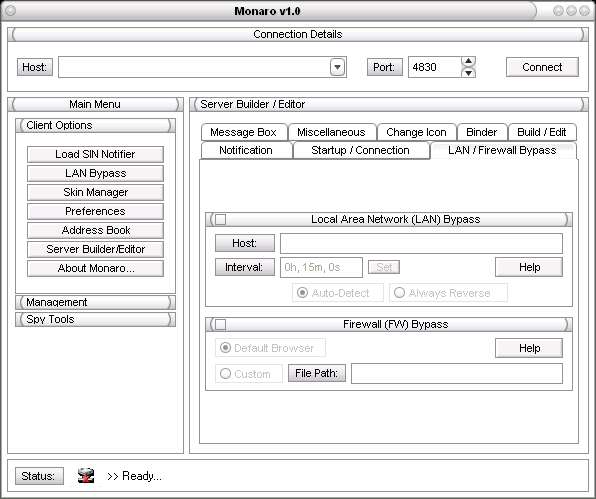
Task: Expand the Management section
Action: [x=95, y=302]
